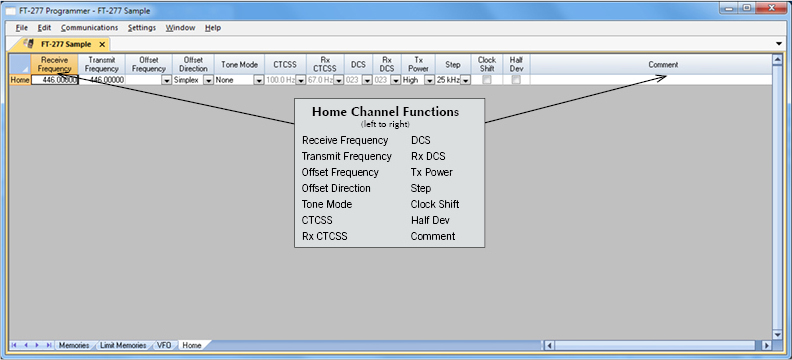Screen dimensions: 792x360
Task: Close the FT-277 Sample document tab
Action: 102,44
